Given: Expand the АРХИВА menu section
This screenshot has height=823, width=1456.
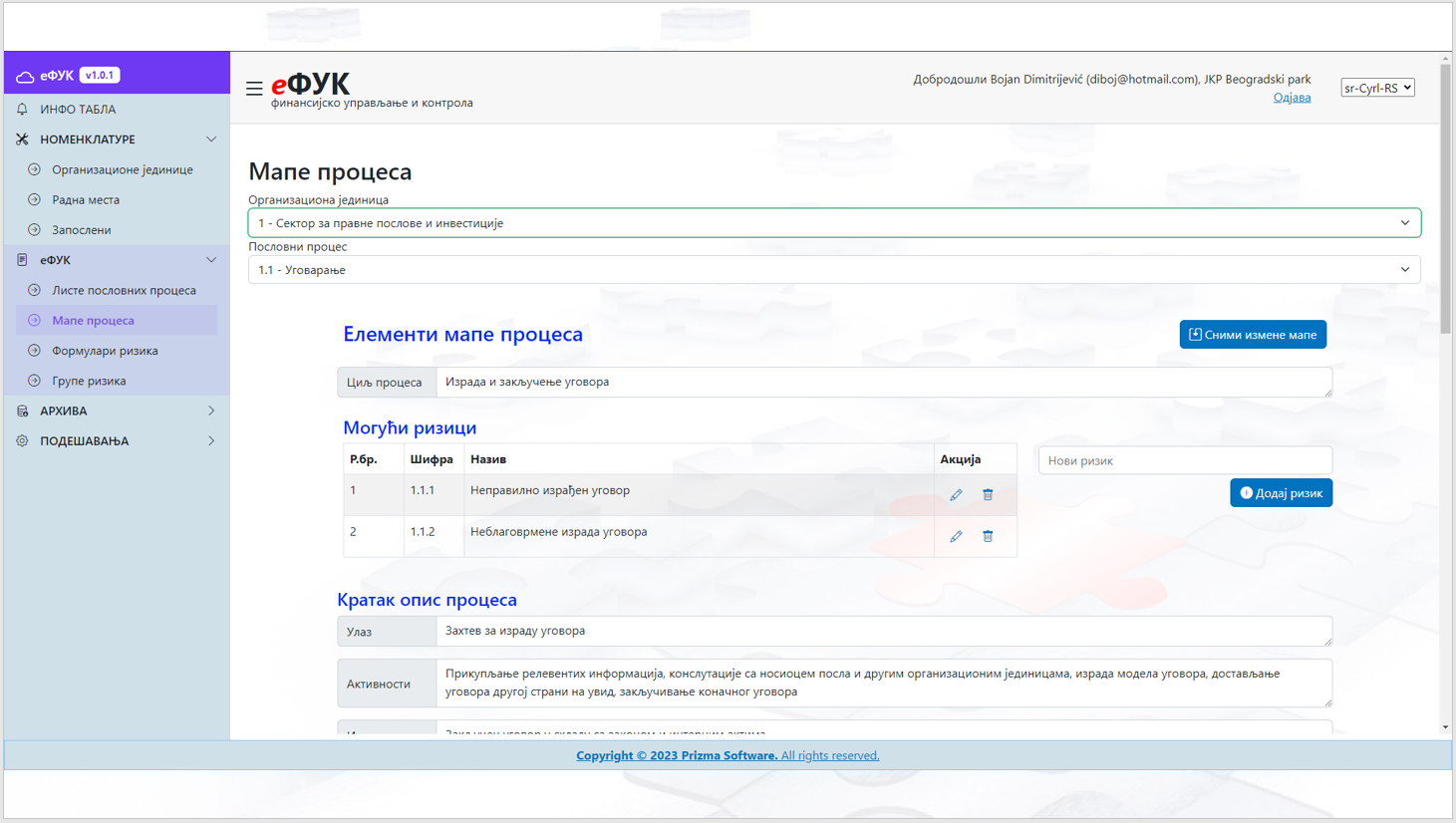Looking at the screenshot, I should tap(117, 411).
